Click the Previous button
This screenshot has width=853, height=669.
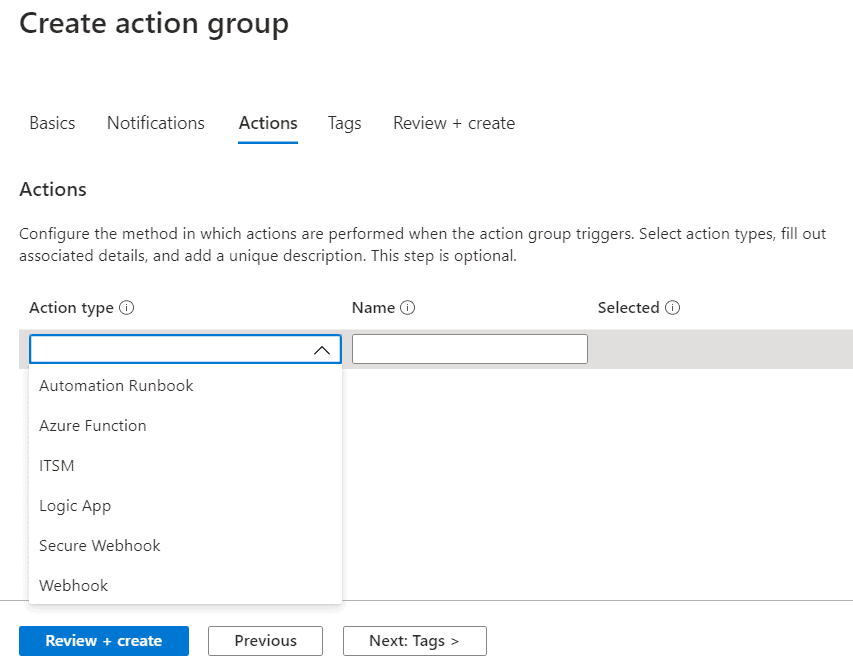(265, 641)
